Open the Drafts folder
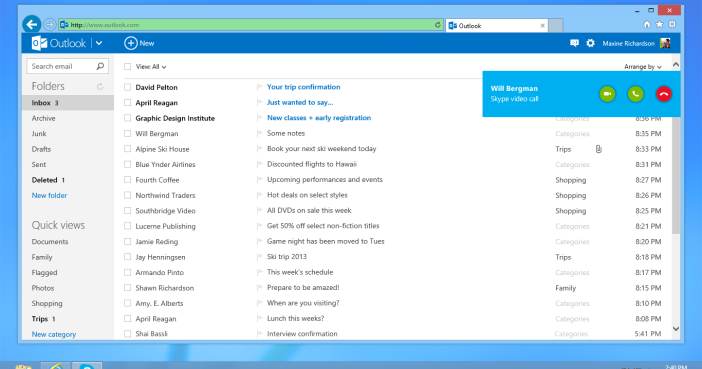The image size is (702, 369). coord(41,149)
